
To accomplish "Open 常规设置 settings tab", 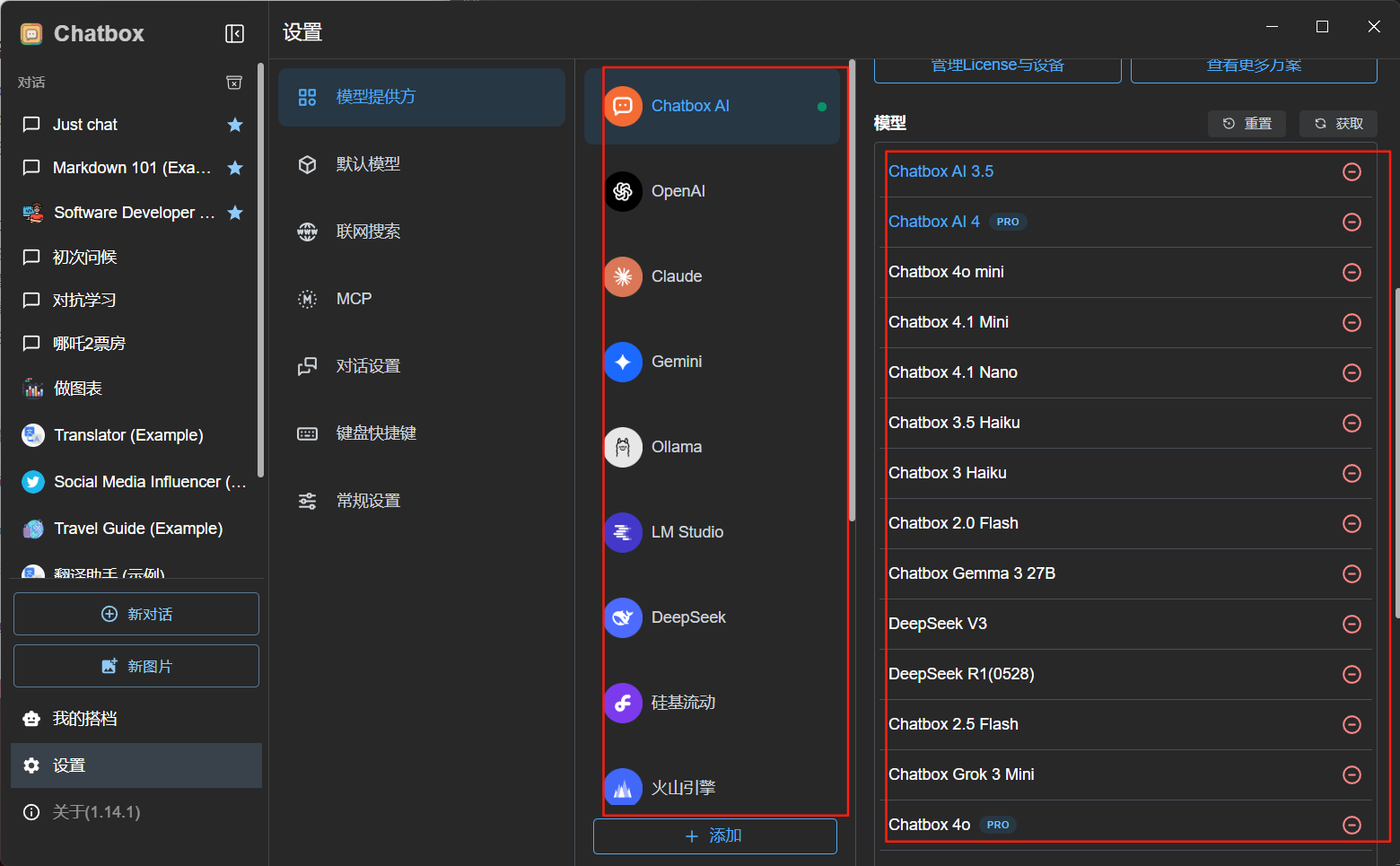I will click(x=422, y=501).
